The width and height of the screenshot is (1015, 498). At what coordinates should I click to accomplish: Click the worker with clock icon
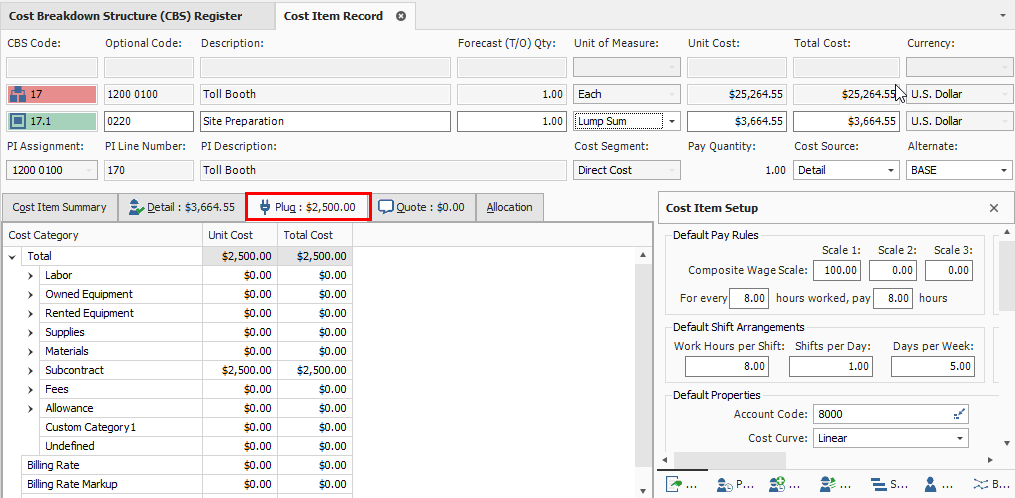tap(727, 485)
